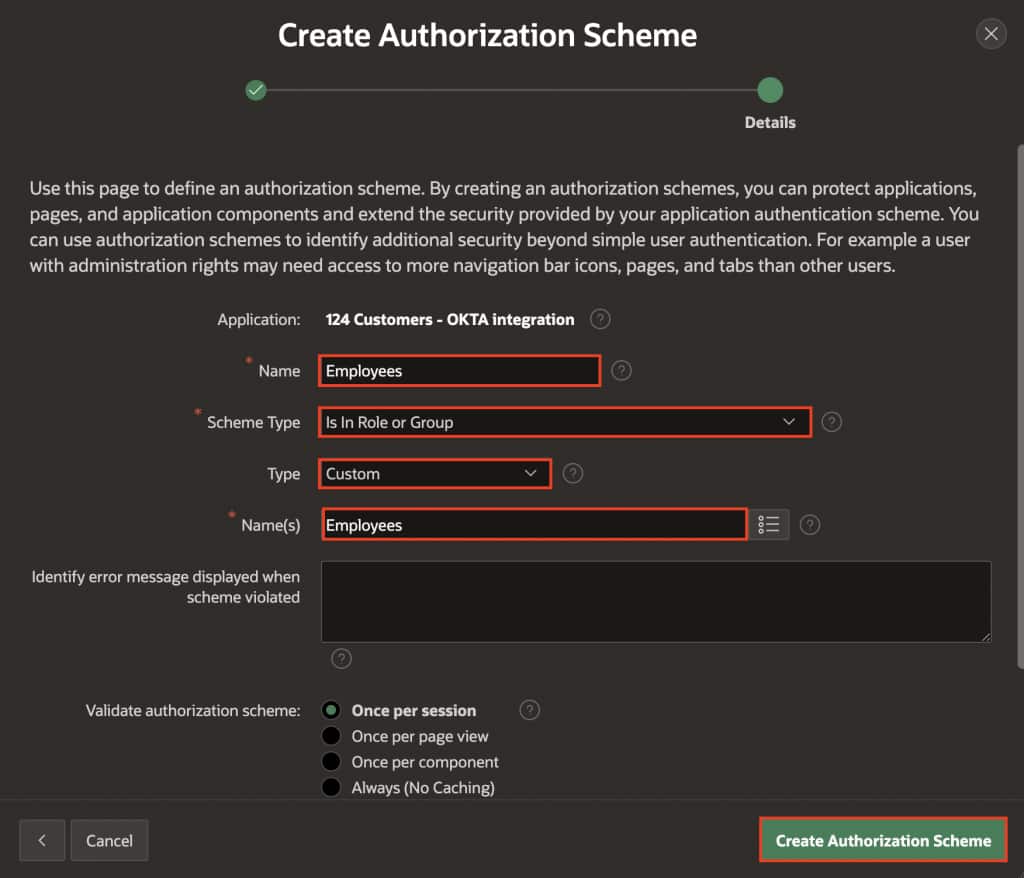
Task: Open help for the Name(s) field
Action: point(810,524)
